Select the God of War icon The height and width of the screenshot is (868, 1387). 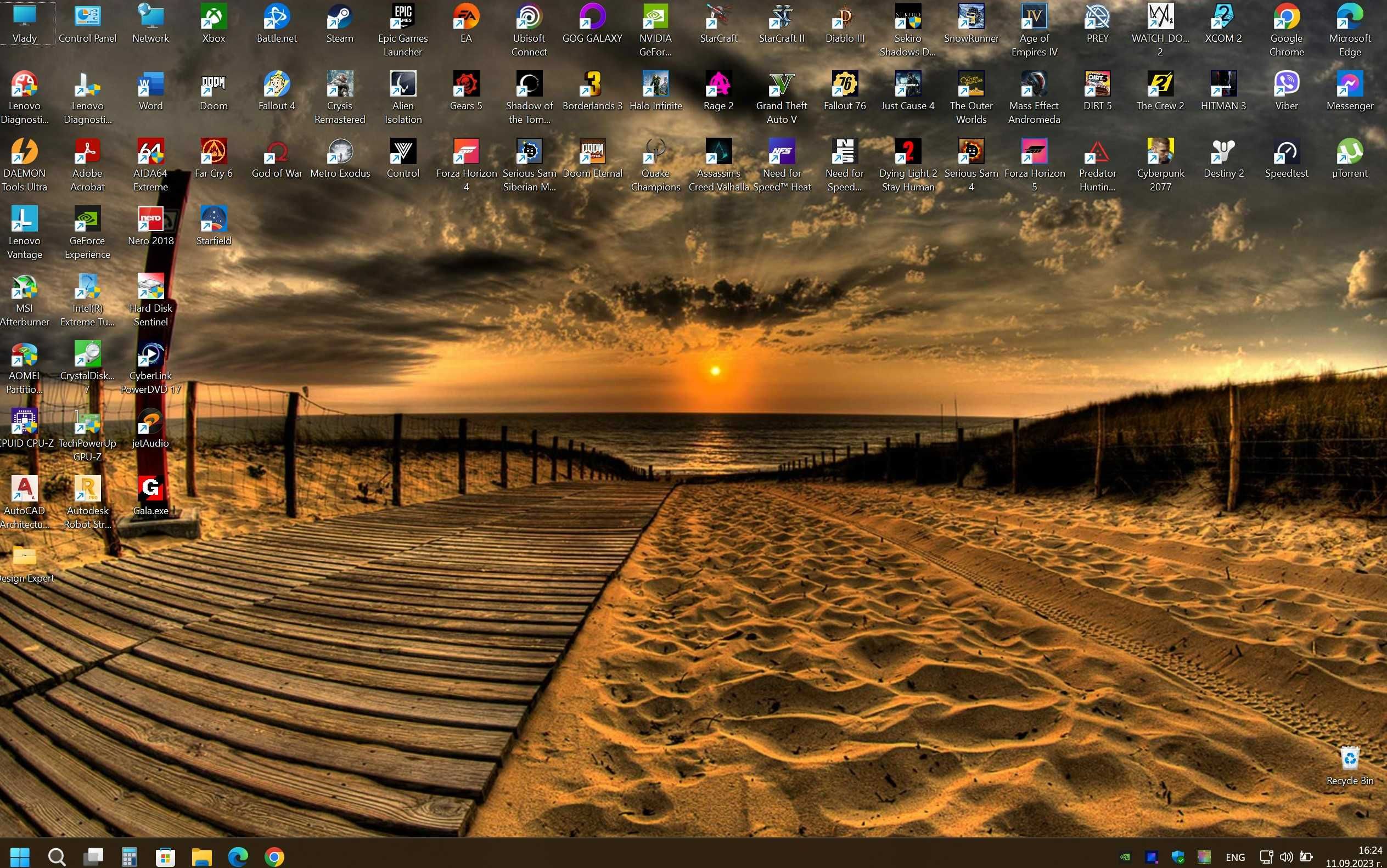[x=276, y=159]
